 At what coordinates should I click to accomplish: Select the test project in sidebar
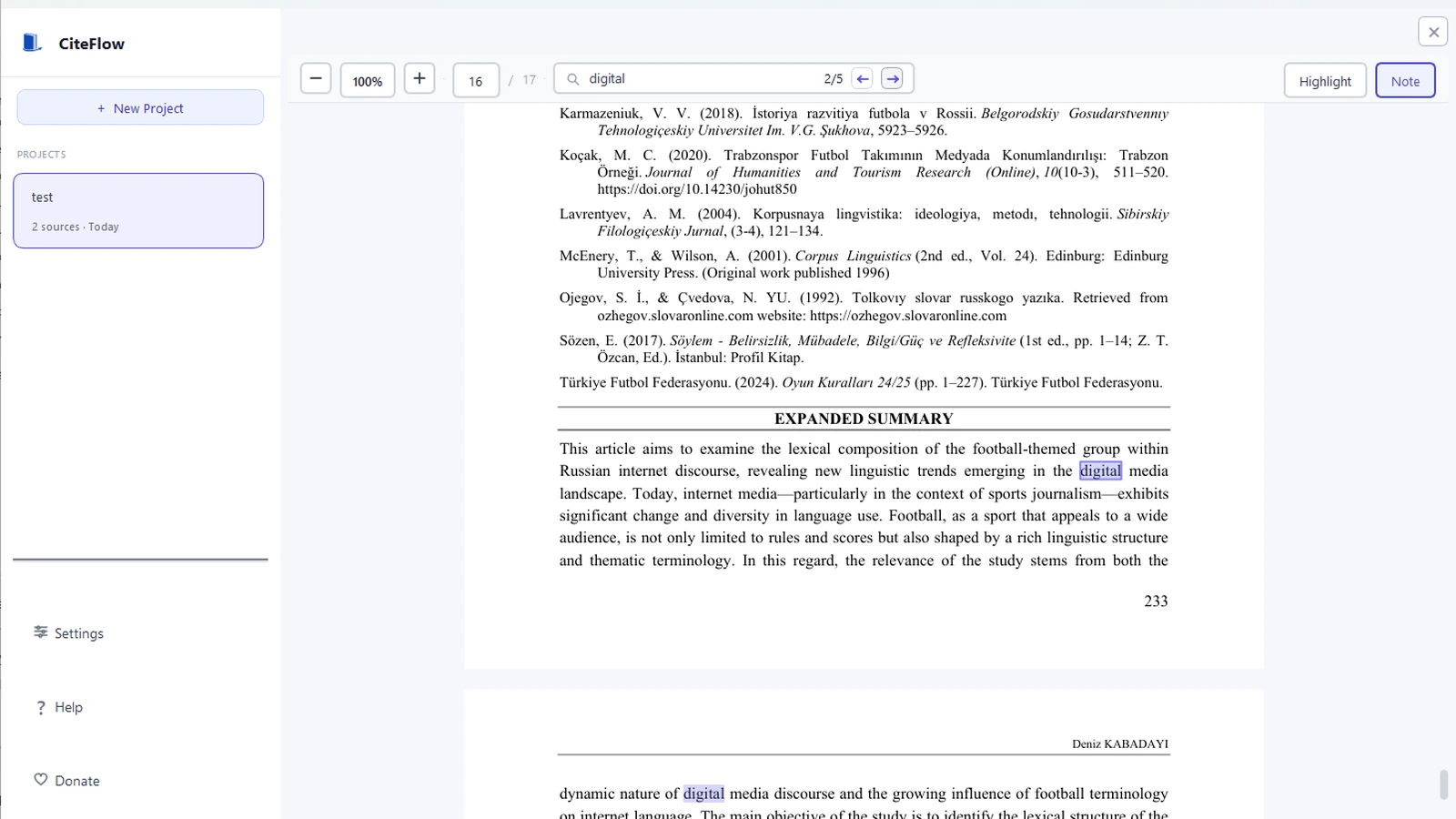coord(138,210)
